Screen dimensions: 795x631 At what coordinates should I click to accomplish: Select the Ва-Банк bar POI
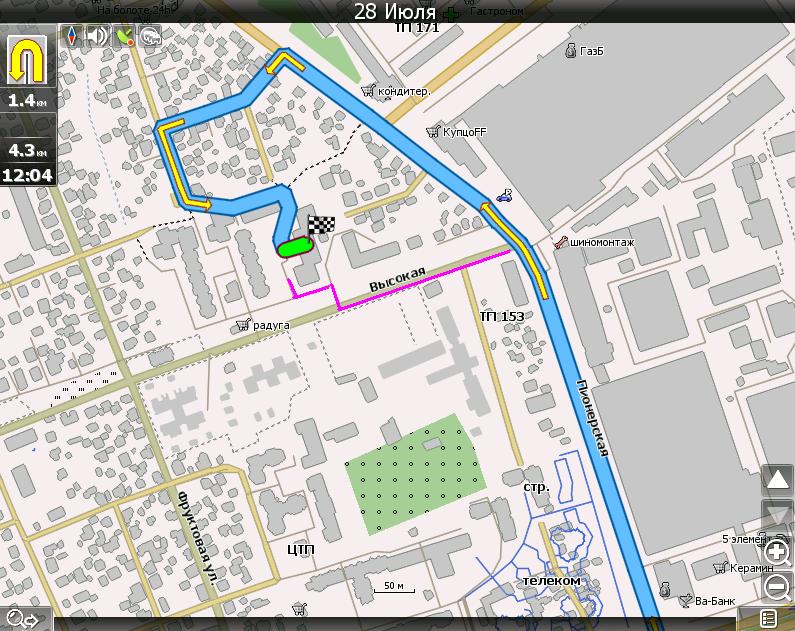[x=707, y=601]
